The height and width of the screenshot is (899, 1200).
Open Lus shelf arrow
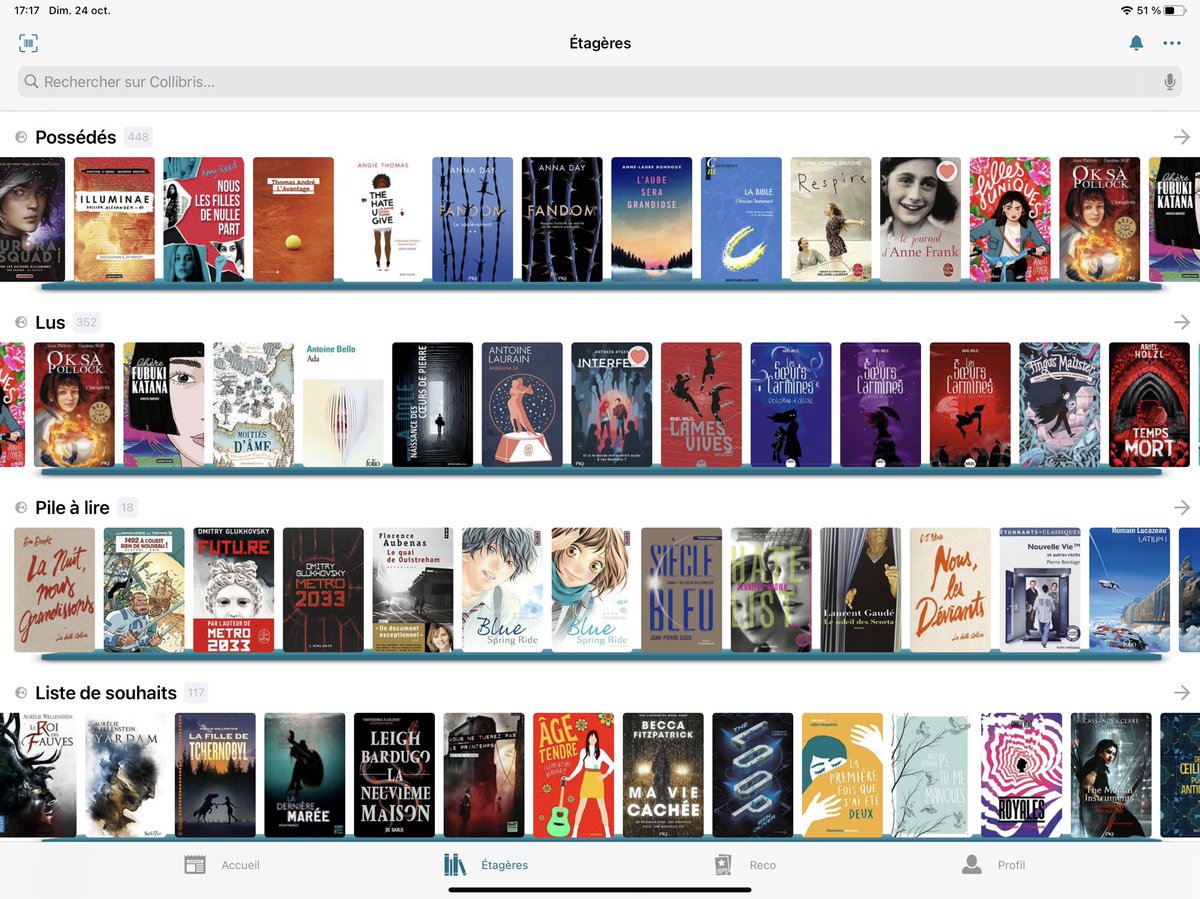[x=1182, y=322]
